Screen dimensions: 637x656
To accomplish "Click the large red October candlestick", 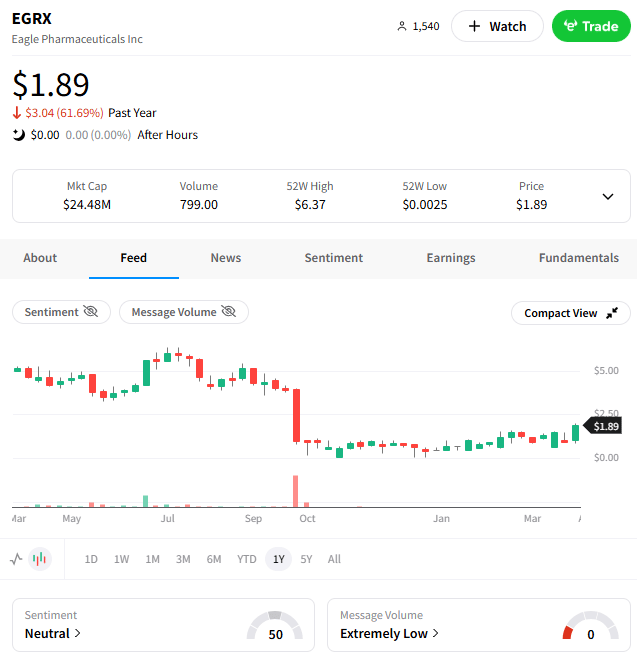I will (296, 415).
